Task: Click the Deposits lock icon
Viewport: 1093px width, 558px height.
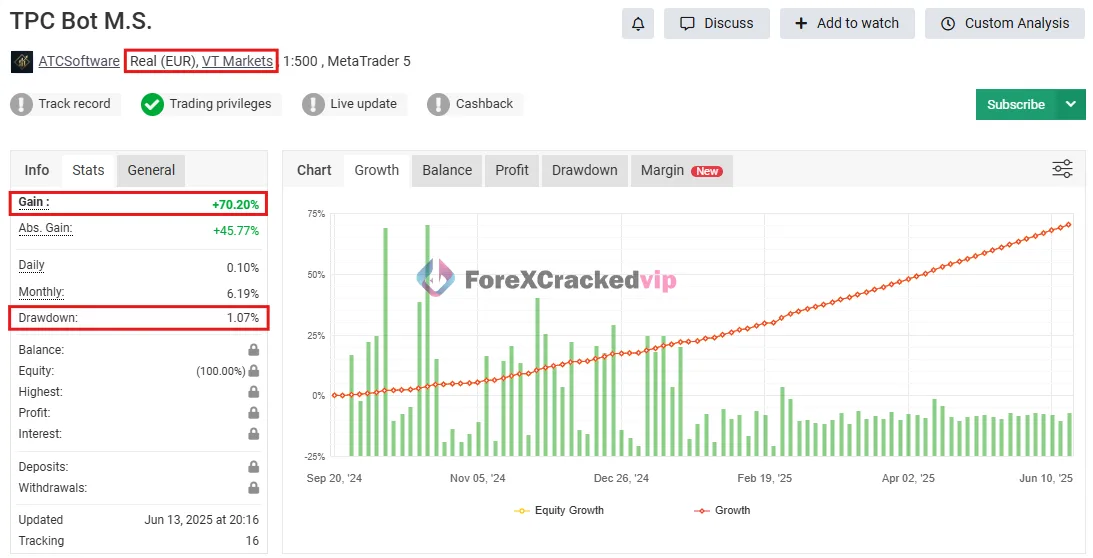Action: 254,466
